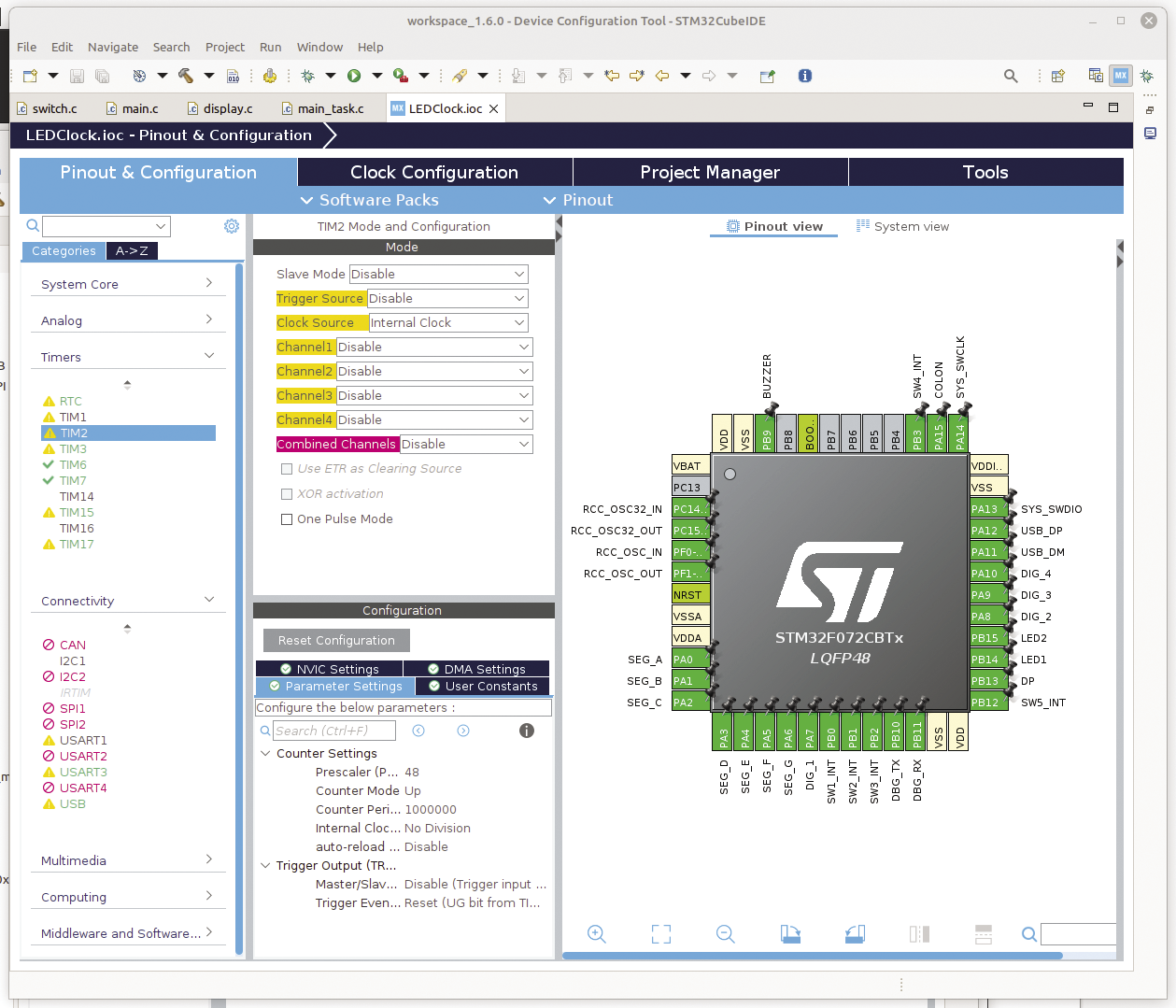The height and width of the screenshot is (1008, 1176).
Task: Switch to the User Constants tab
Action: pos(483,686)
